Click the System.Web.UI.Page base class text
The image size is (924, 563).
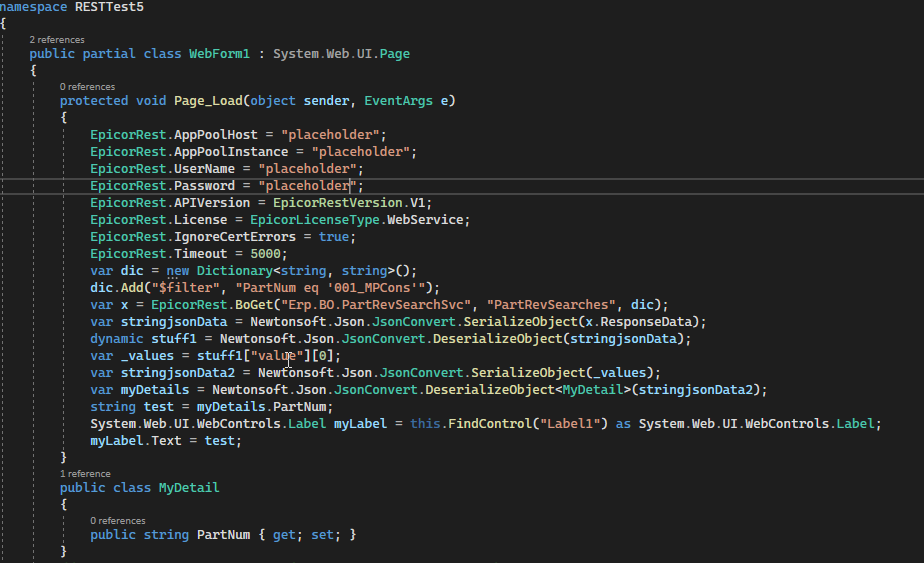pos(341,54)
